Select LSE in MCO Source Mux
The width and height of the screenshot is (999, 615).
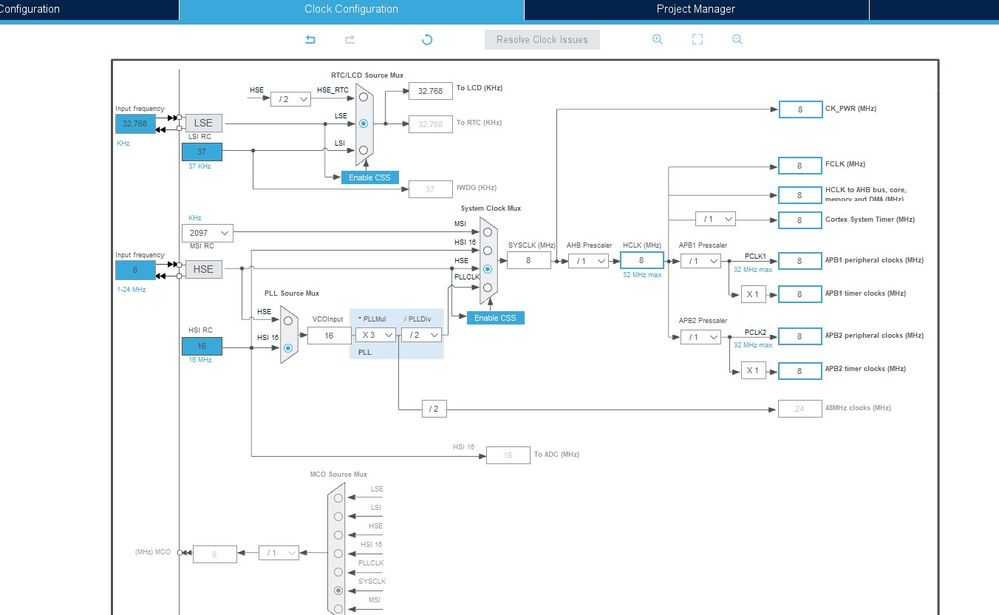coord(338,498)
